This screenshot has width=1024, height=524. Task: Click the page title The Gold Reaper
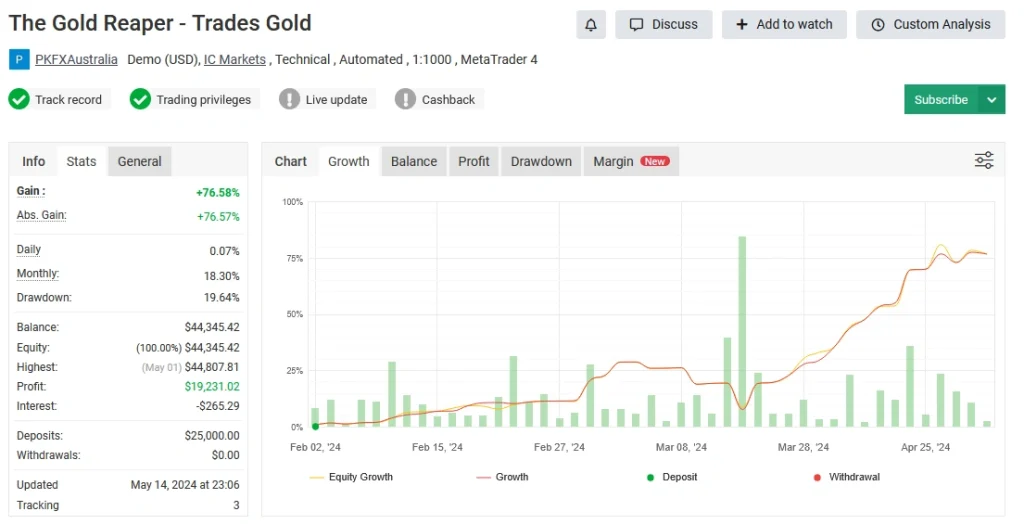[160, 24]
